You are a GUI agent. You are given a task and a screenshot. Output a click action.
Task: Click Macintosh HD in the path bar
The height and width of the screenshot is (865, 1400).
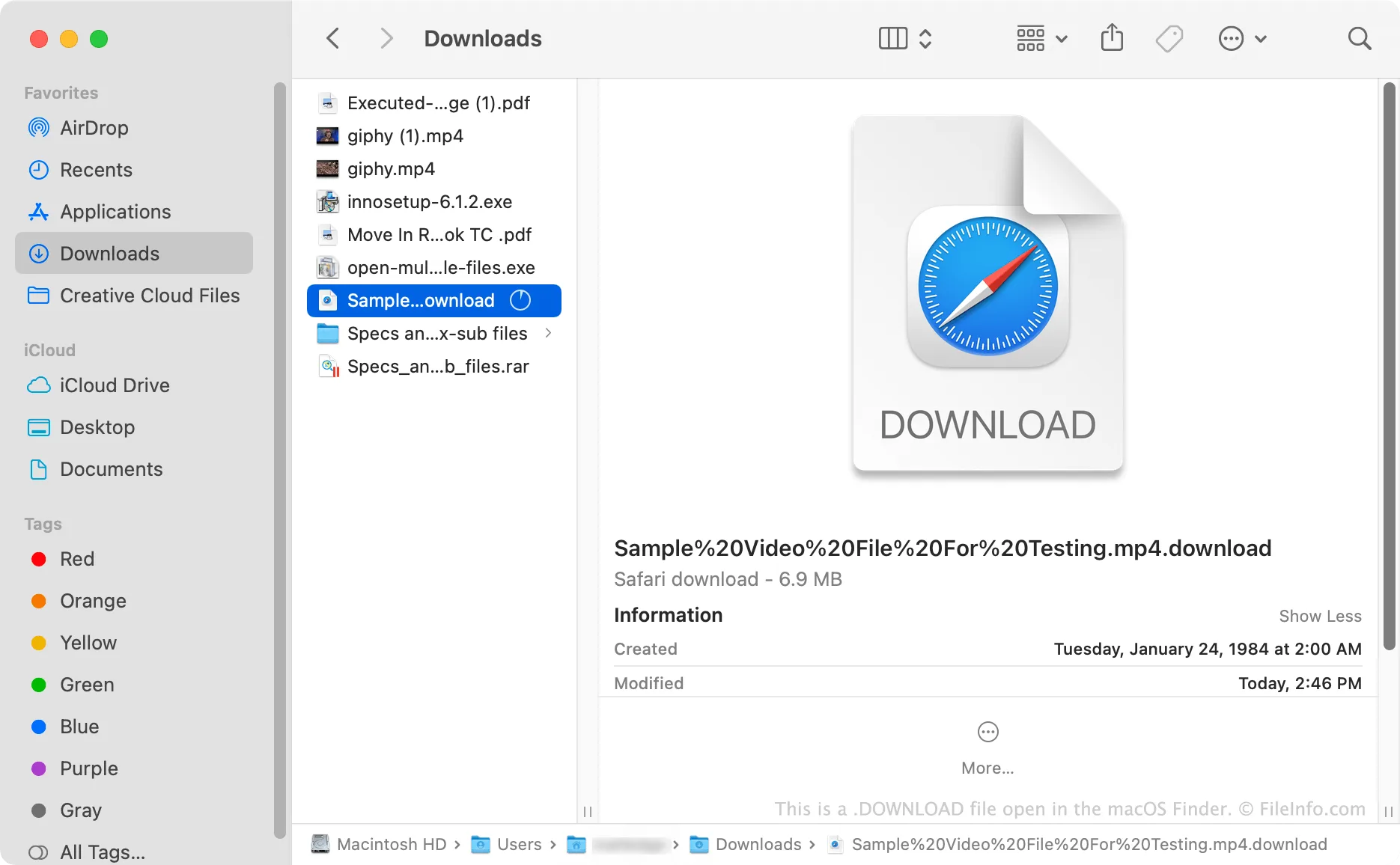click(380, 844)
